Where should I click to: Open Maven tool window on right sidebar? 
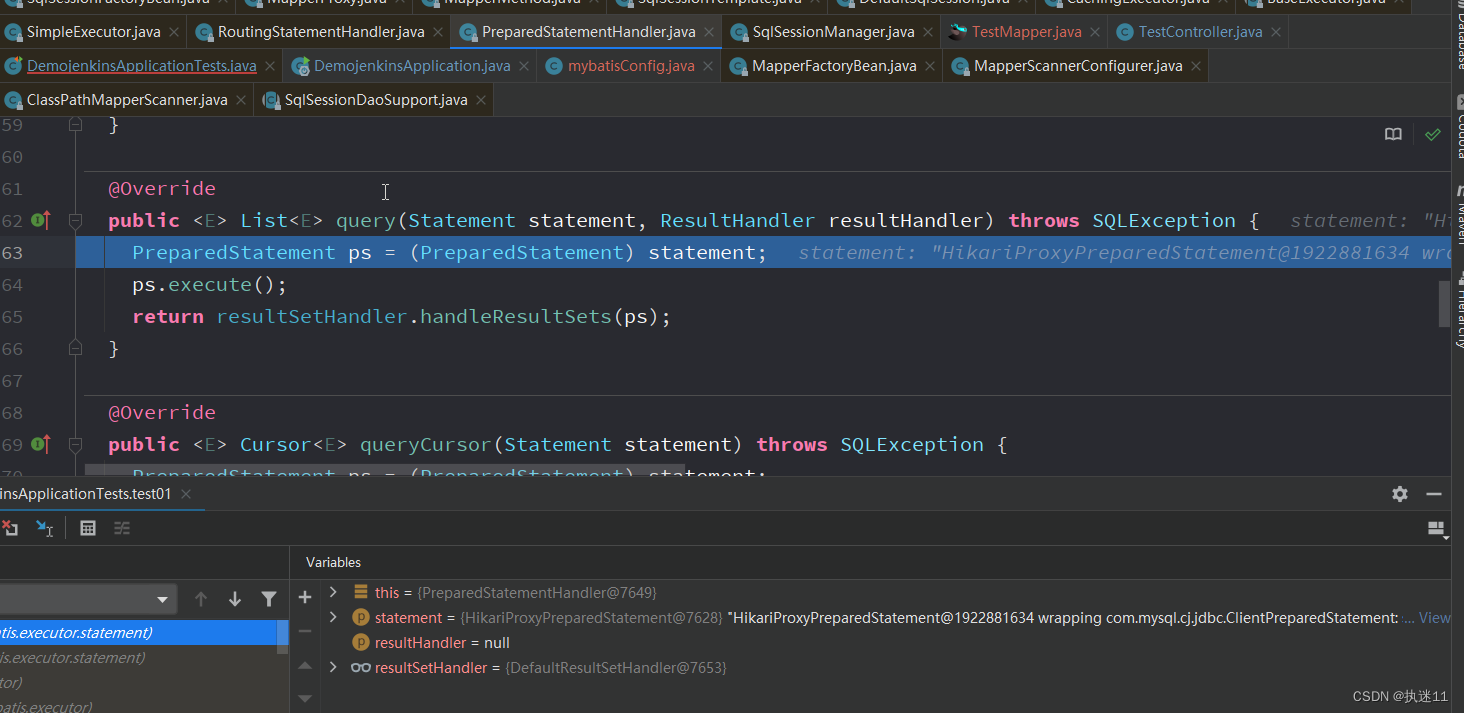[x=1458, y=213]
